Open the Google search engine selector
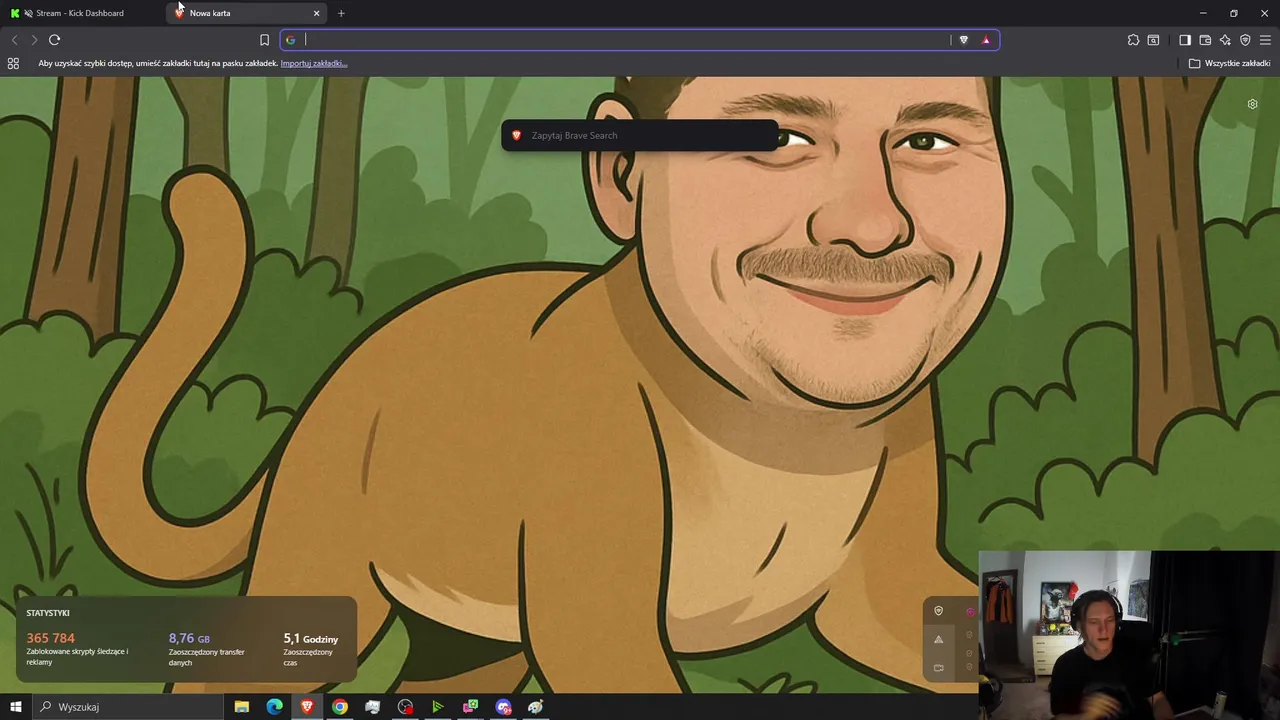1280x720 pixels. [291, 40]
